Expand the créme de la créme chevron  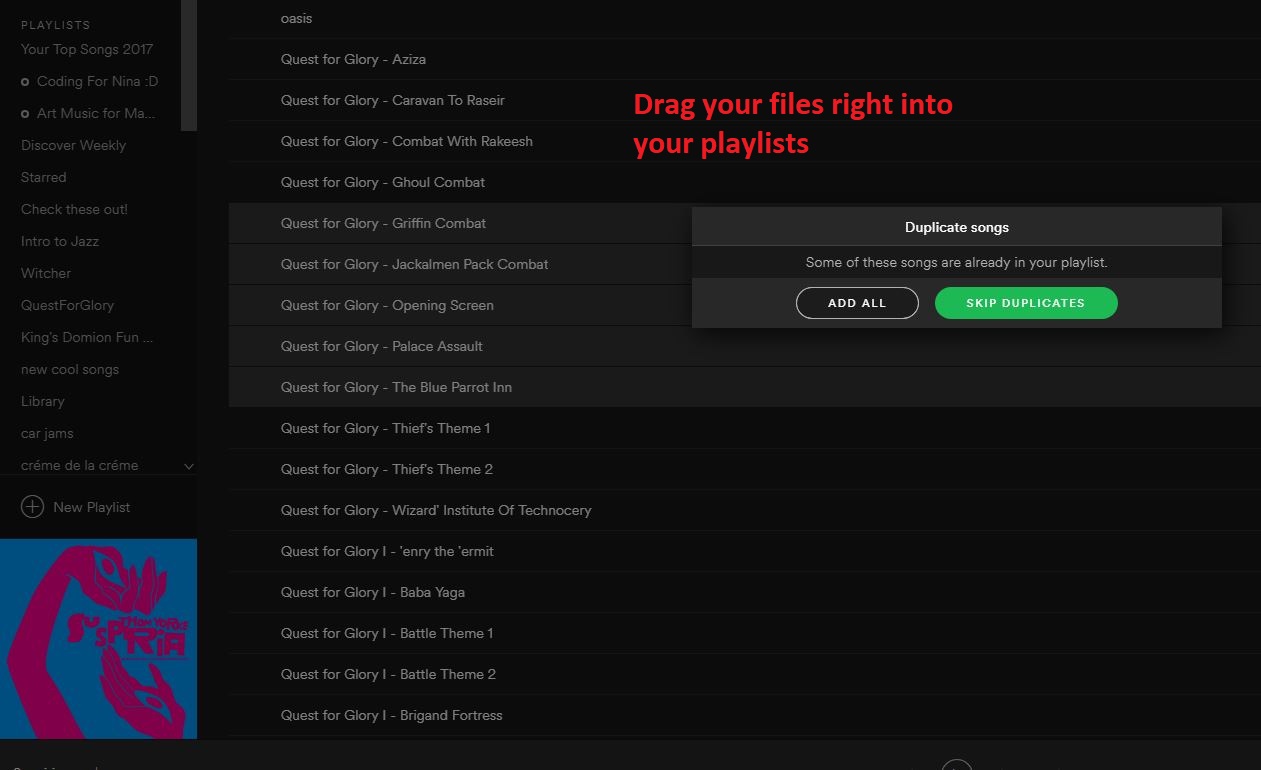[x=188, y=465]
